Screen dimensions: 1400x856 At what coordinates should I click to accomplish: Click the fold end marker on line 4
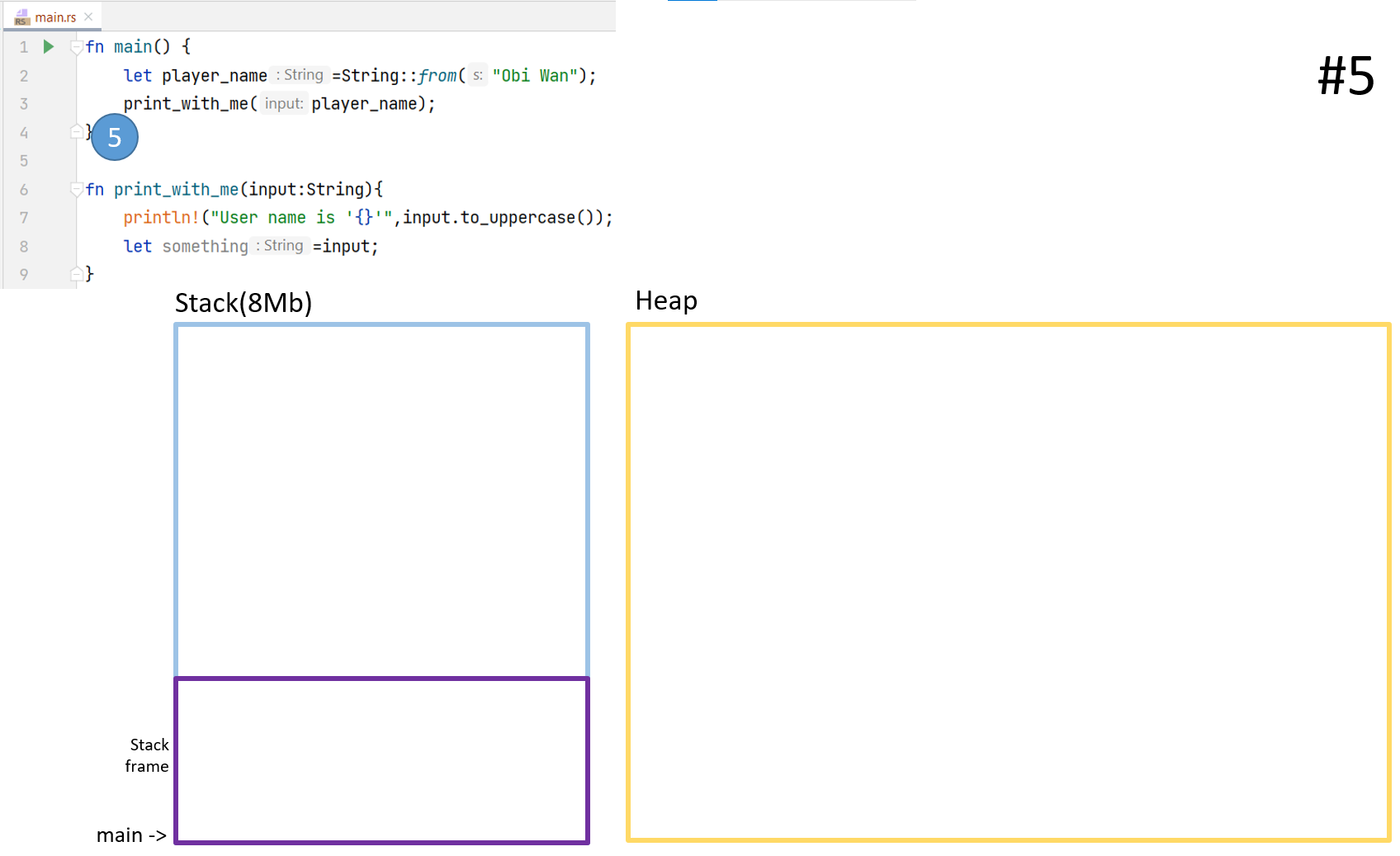76,132
